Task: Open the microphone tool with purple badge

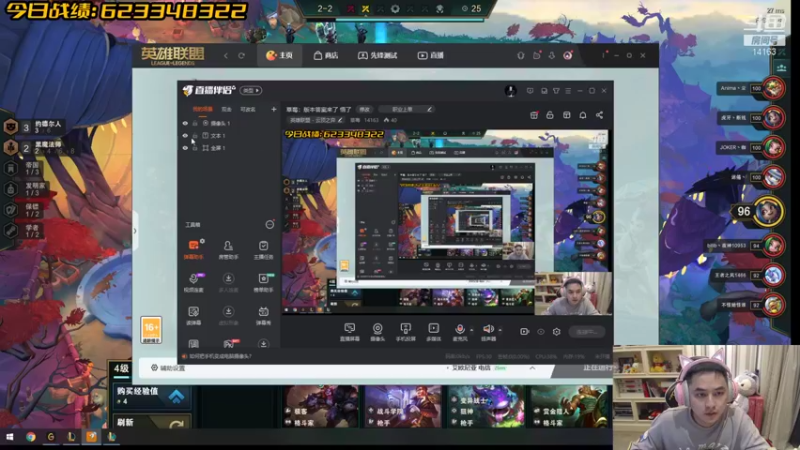Action: pyautogui.click(x=193, y=282)
